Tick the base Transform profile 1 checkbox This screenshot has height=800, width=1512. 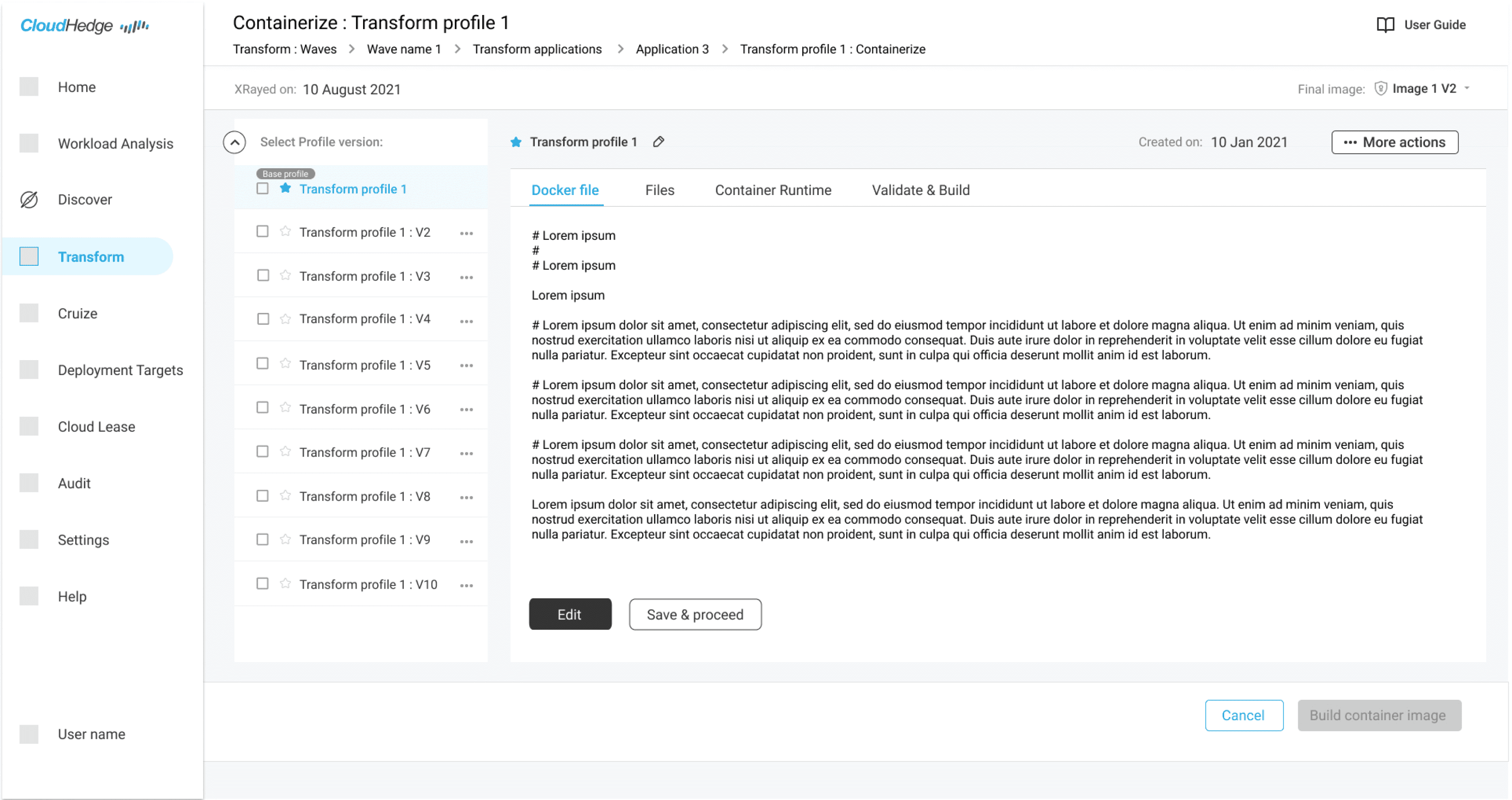point(263,189)
